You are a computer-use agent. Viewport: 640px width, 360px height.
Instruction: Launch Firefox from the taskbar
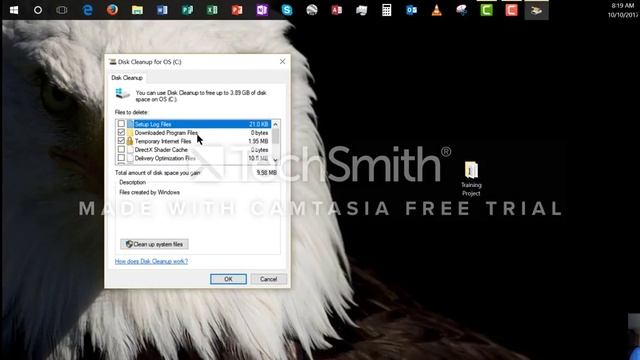112,10
